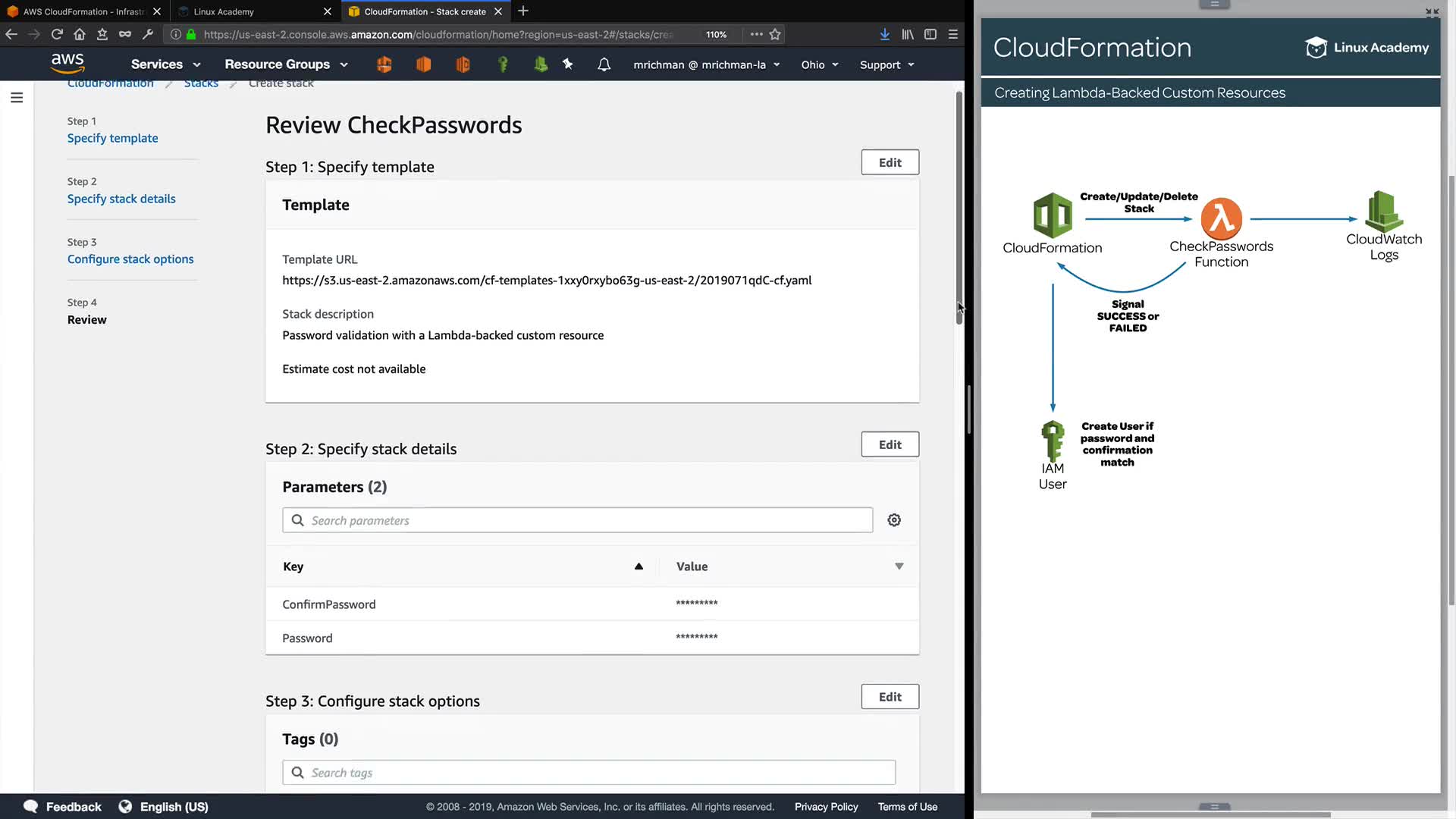The image size is (1456, 819).
Task: Expand the Services dropdown menu
Action: (x=165, y=64)
